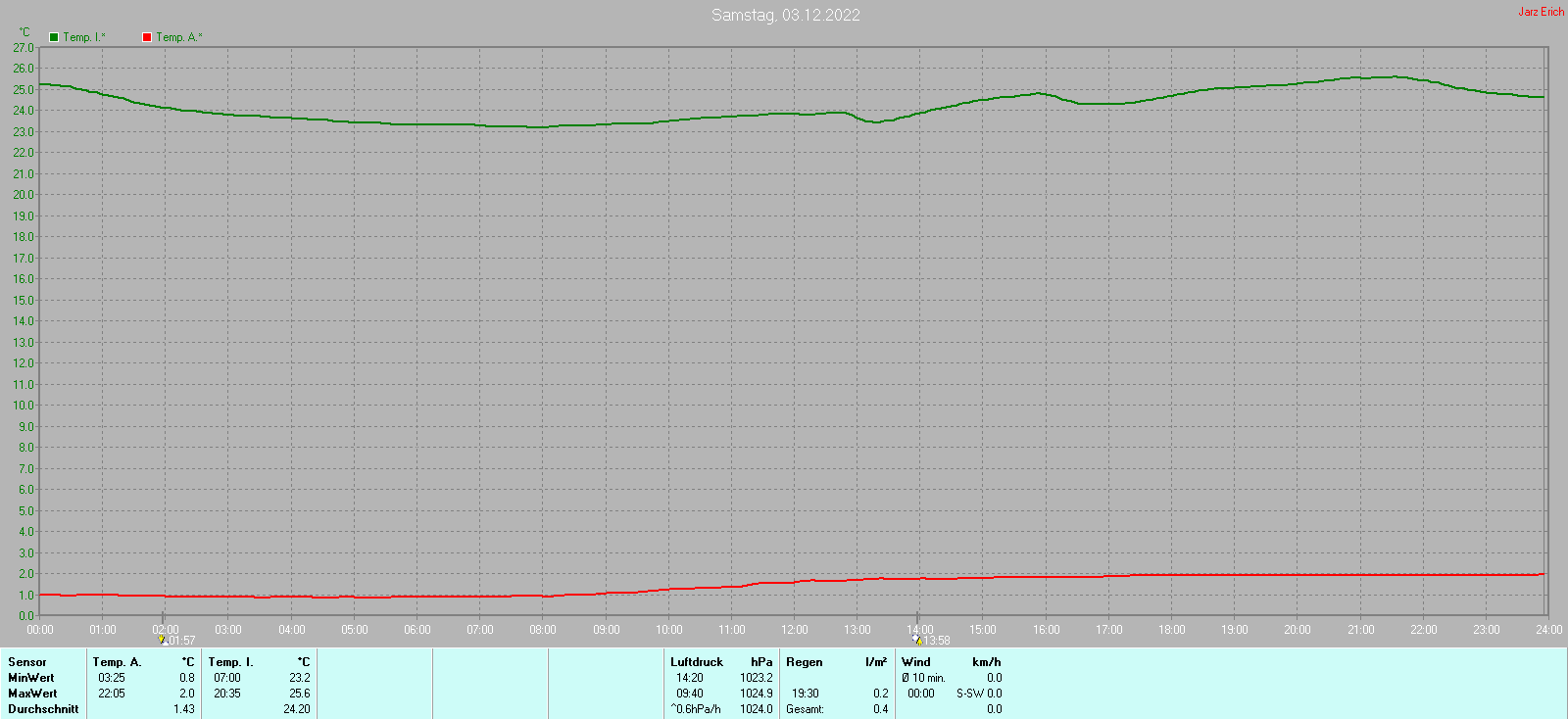Click the 13.0 temperature axis label
The width and height of the screenshot is (1568, 719).
[x=24, y=342]
